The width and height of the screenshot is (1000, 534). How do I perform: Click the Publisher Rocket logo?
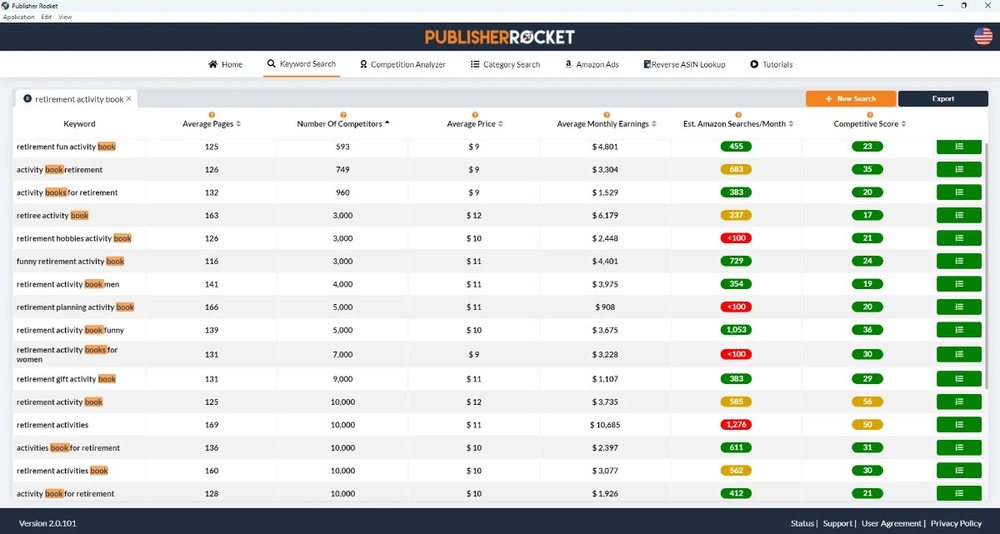500,37
